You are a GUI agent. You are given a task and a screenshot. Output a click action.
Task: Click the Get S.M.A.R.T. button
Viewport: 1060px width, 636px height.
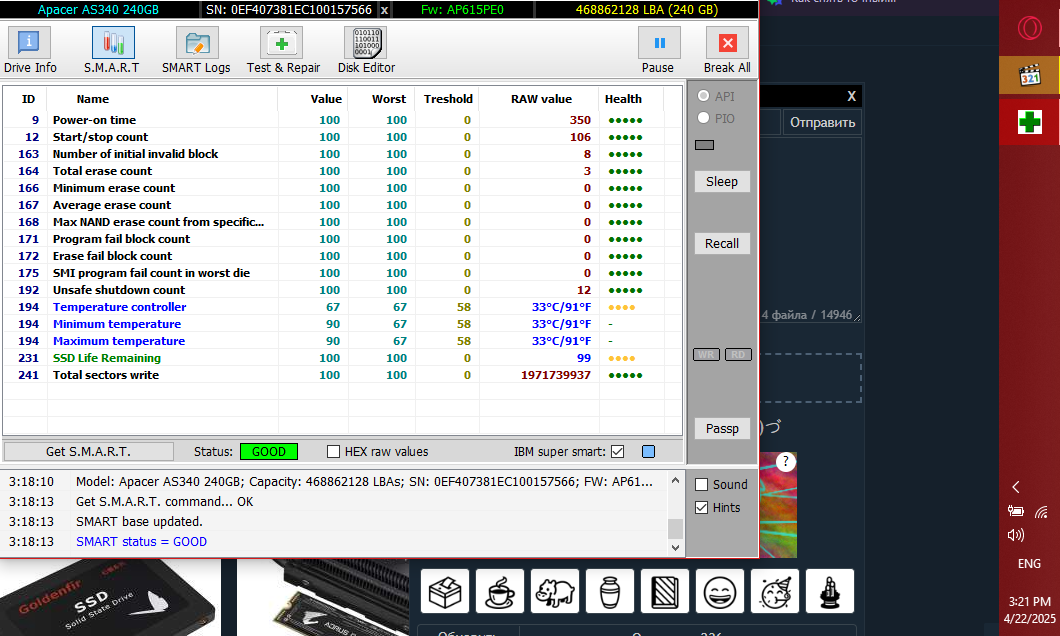click(88, 452)
